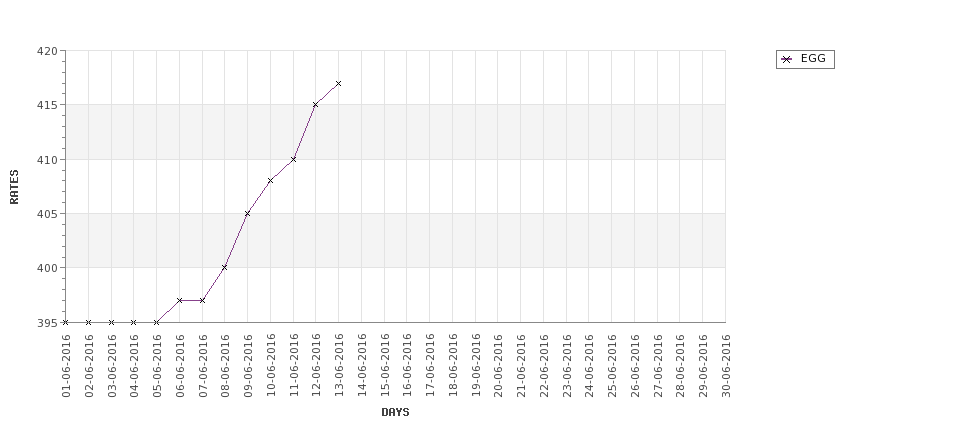Image resolution: width=975 pixels, height=429 pixels.
Task: Click the 405 y-axis tick label
Action: 47,214
